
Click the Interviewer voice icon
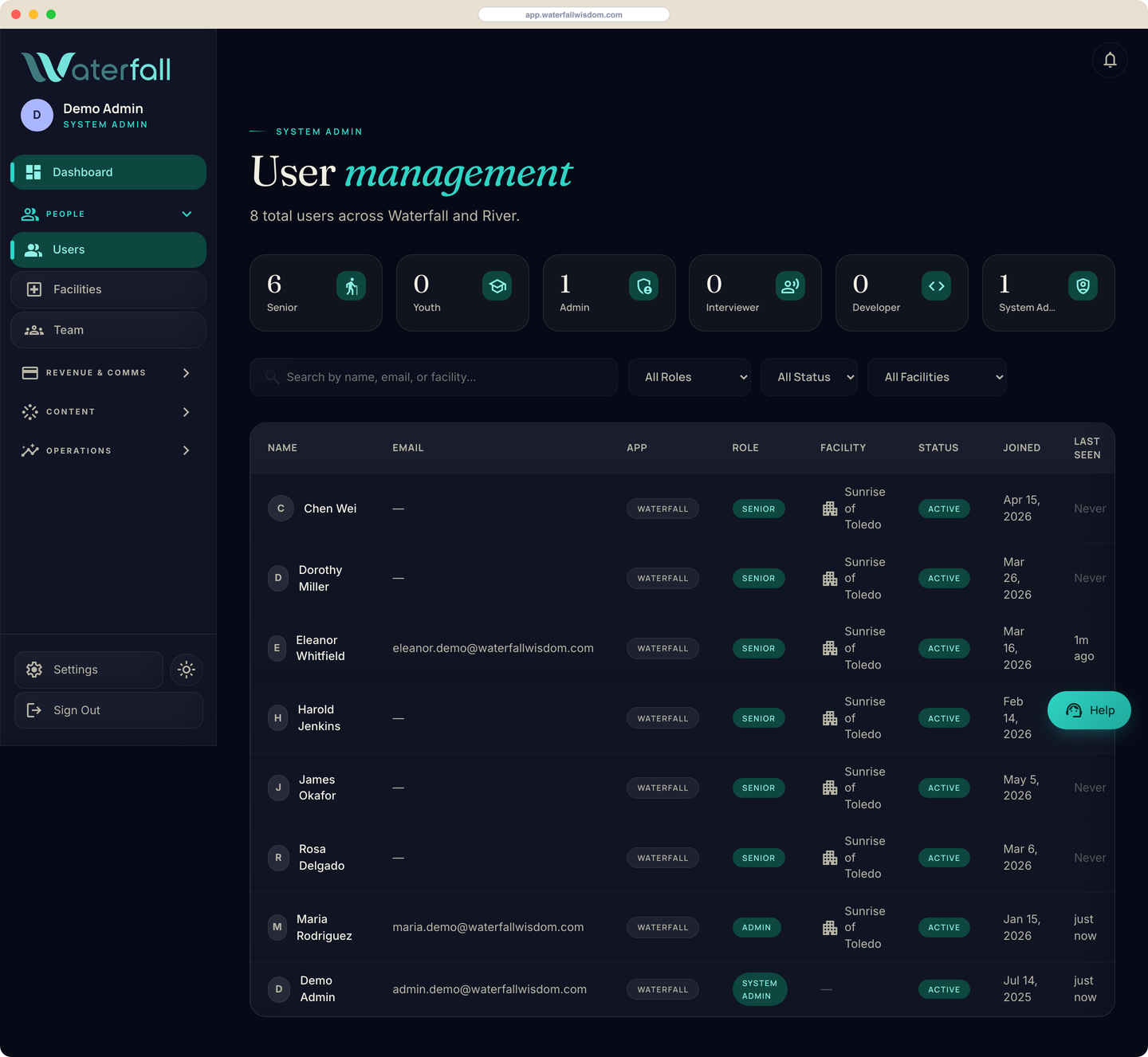point(790,286)
